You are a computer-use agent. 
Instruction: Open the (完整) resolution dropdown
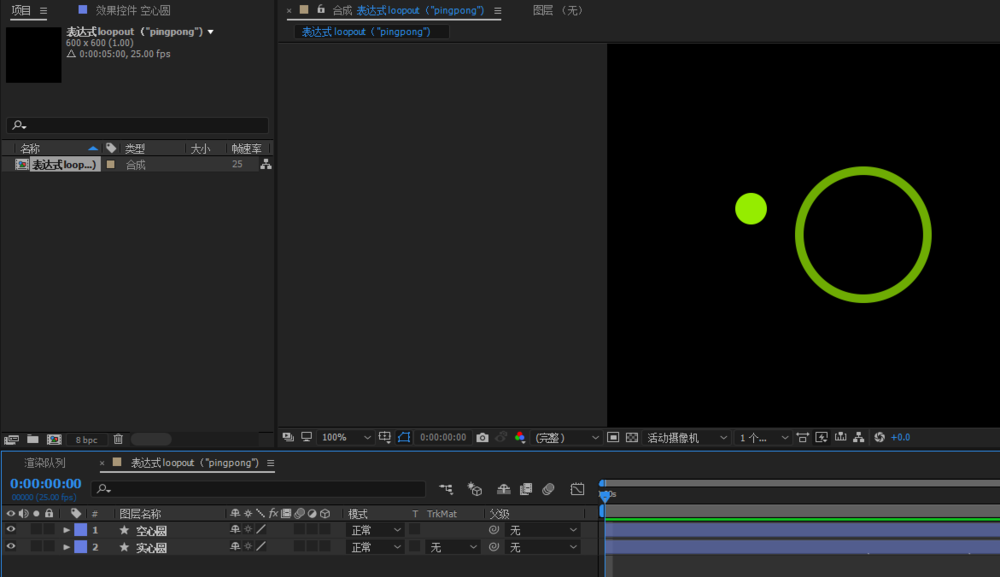pyautogui.click(x=566, y=437)
